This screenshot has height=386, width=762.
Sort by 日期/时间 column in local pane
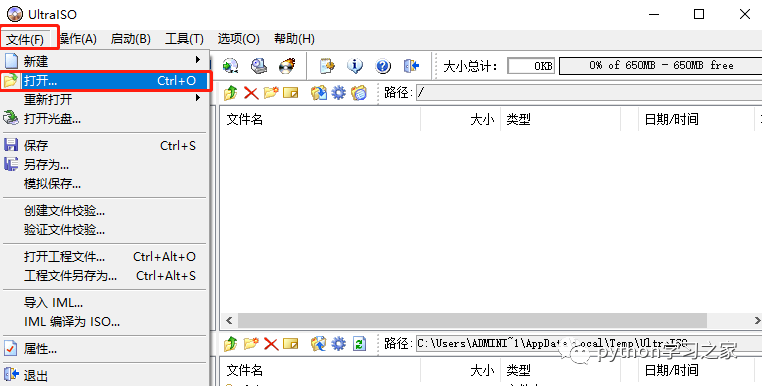[696, 370]
